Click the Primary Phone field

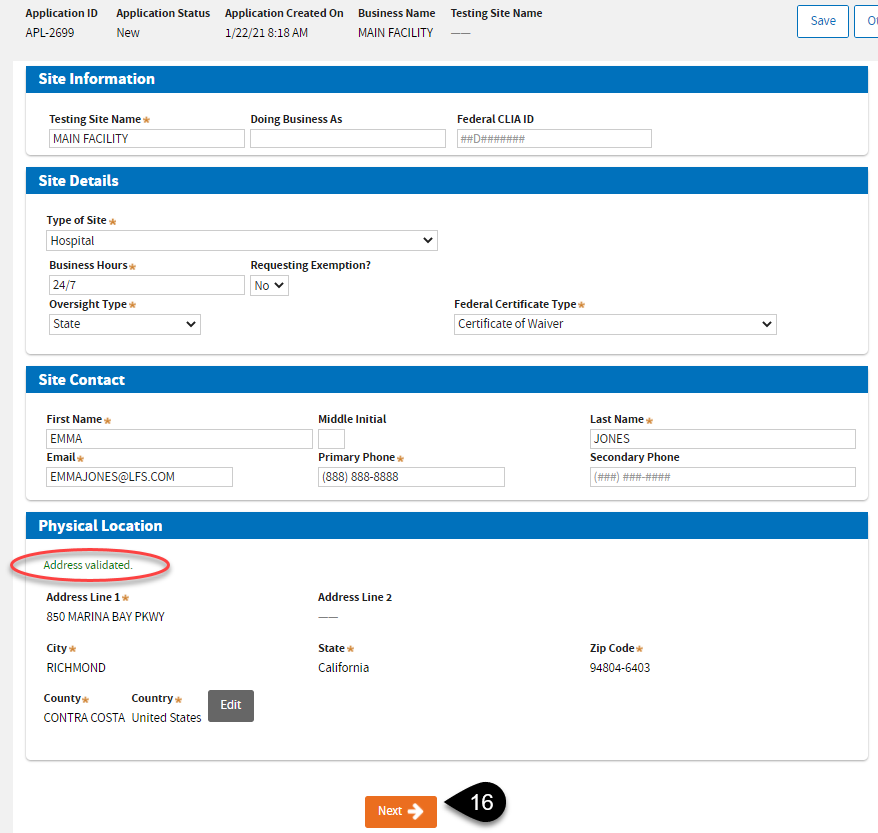[411, 477]
